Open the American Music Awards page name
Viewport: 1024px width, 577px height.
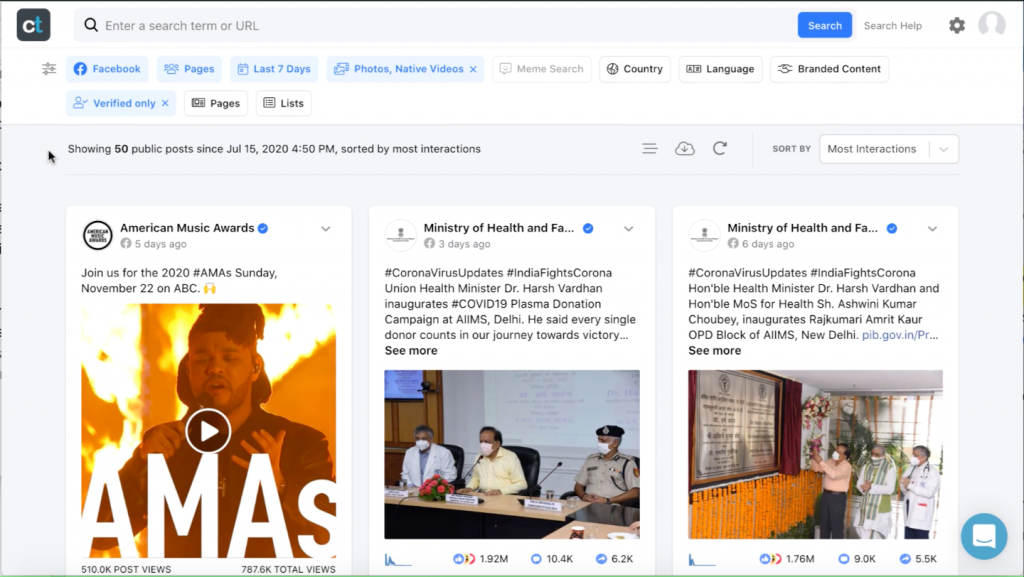coord(187,228)
